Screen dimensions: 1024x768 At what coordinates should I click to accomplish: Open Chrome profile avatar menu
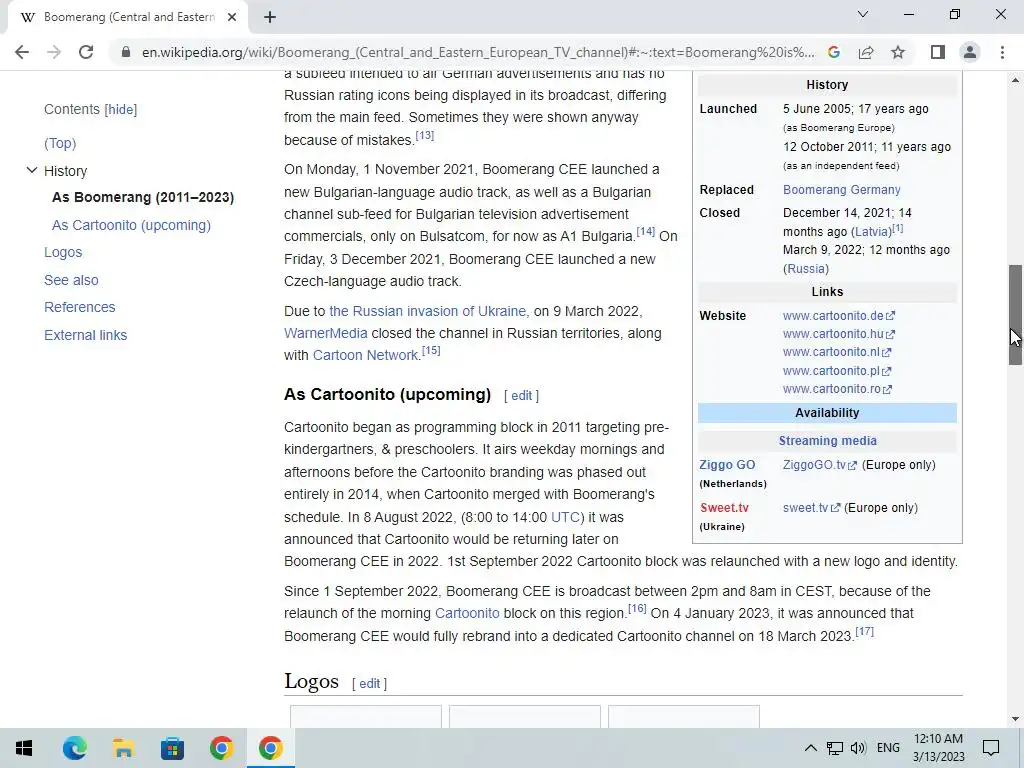click(x=970, y=52)
